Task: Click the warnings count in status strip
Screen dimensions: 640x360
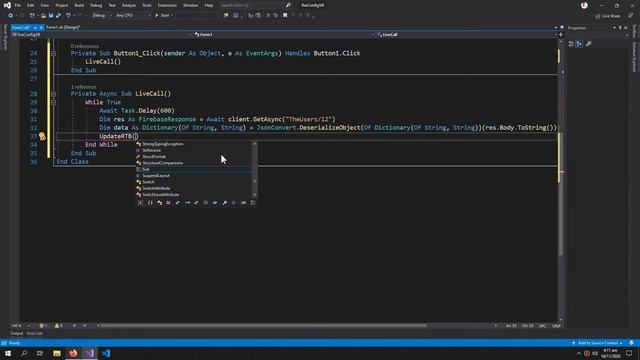Action: [x=59, y=326]
